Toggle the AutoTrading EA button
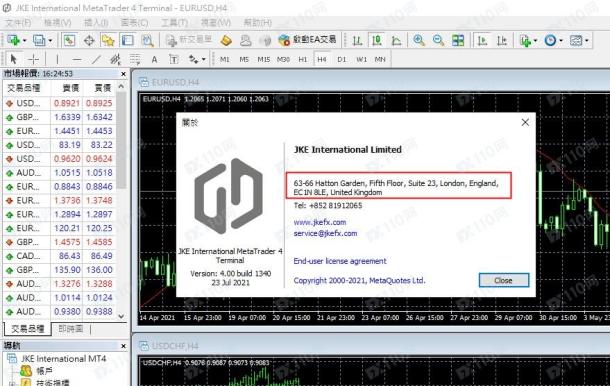Image resolution: width=610 pixels, height=386 pixels. point(307,40)
